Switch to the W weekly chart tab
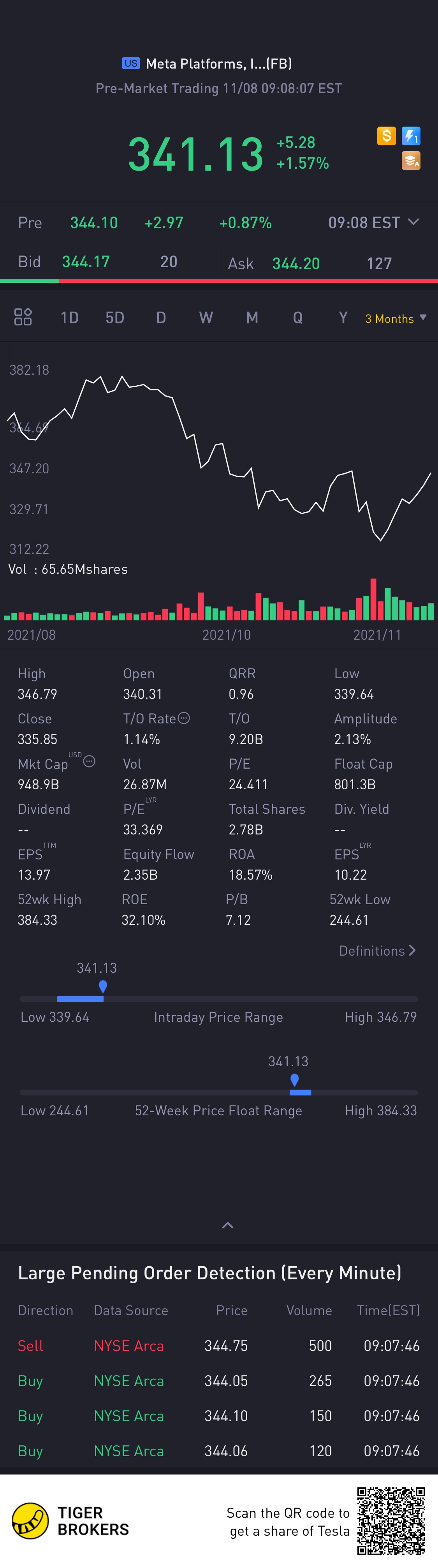The height and width of the screenshot is (1568, 438). tap(206, 318)
